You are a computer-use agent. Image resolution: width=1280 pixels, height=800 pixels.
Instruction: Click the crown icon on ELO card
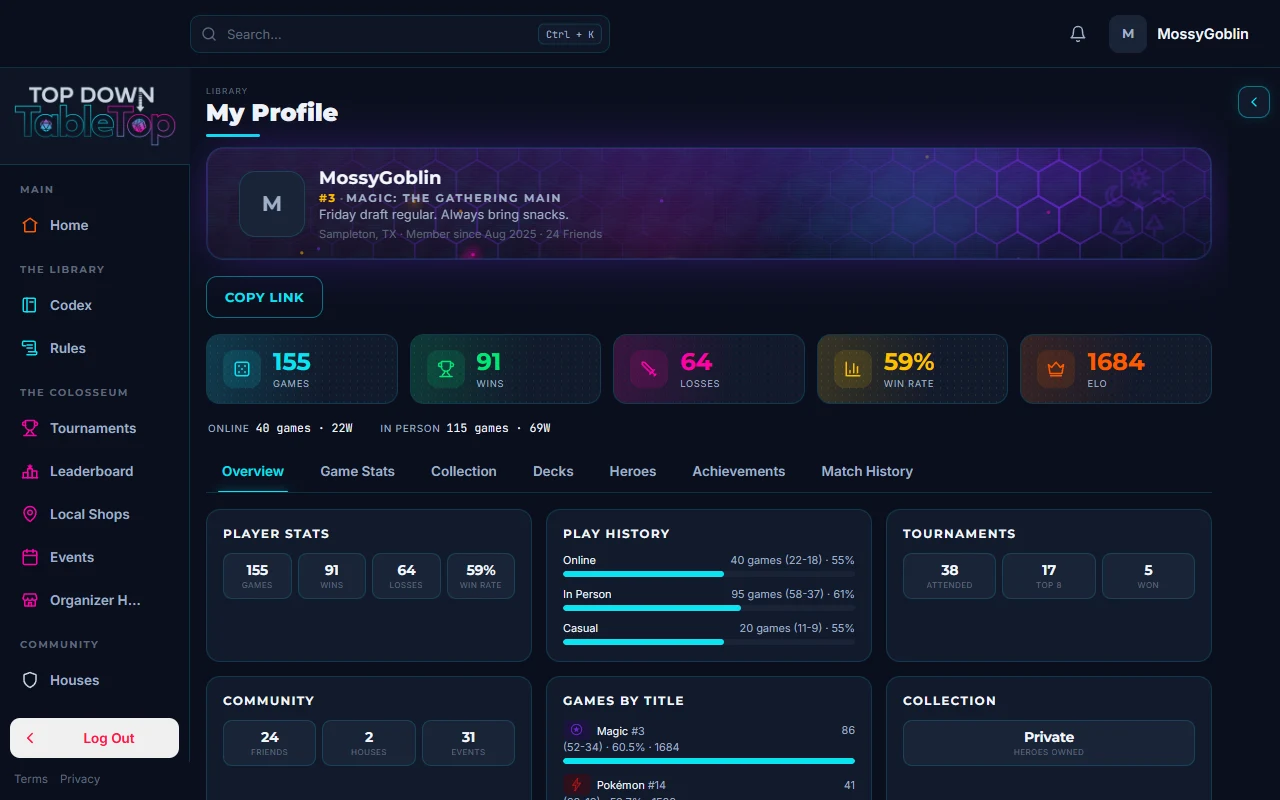click(1056, 369)
